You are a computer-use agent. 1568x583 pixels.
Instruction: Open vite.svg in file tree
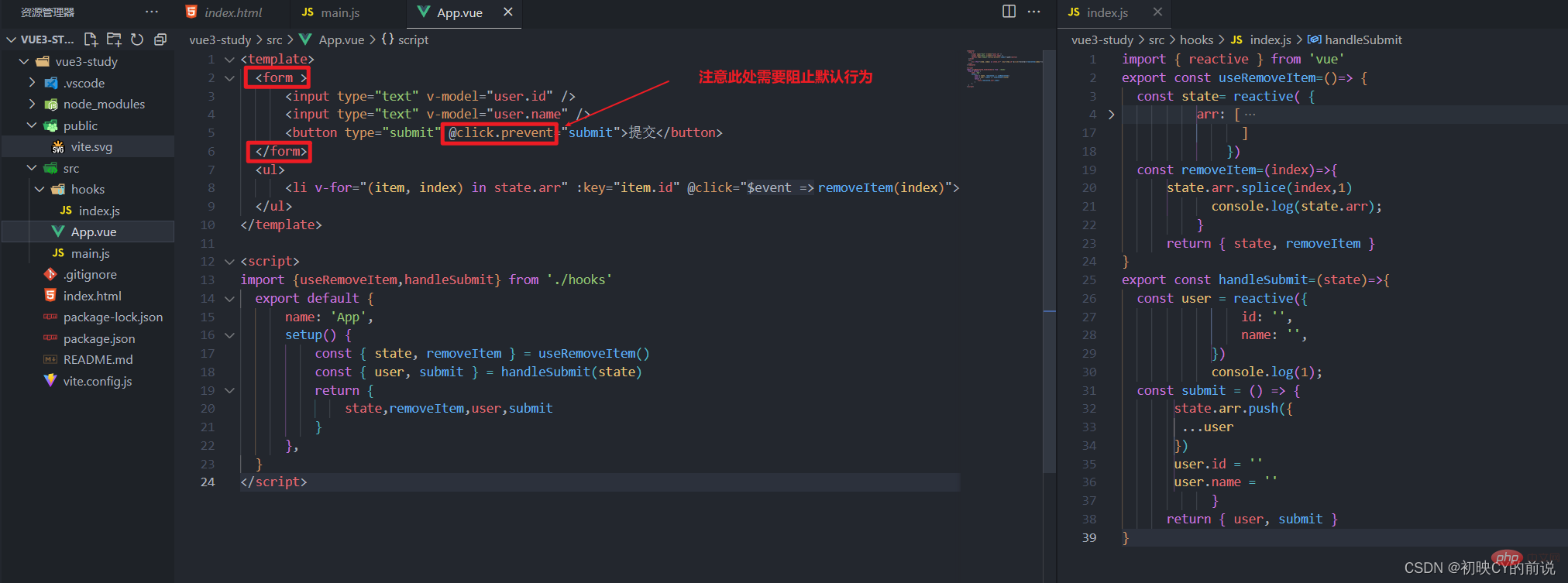click(88, 146)
